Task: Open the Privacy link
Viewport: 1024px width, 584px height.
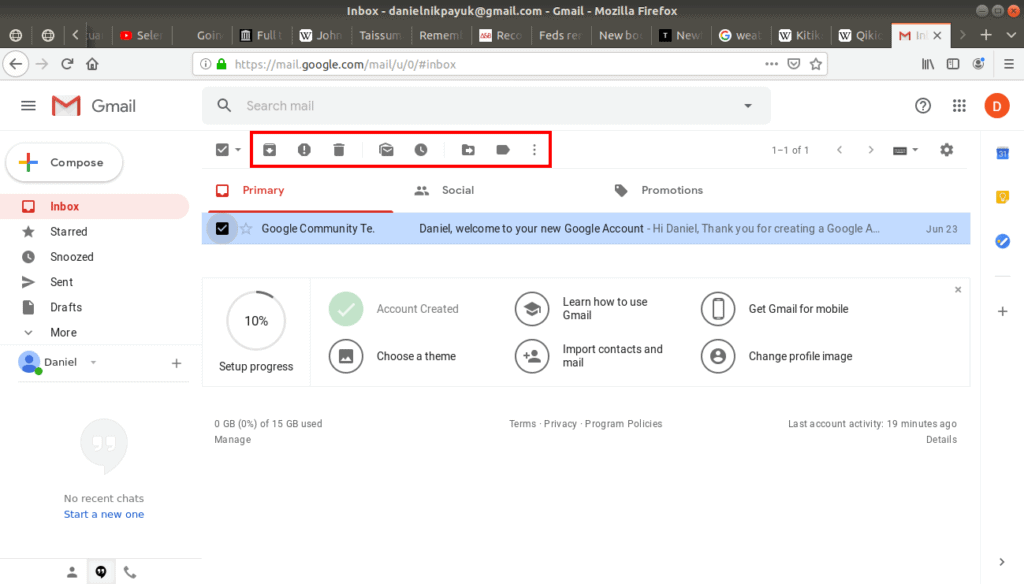Action: [560, 424]
